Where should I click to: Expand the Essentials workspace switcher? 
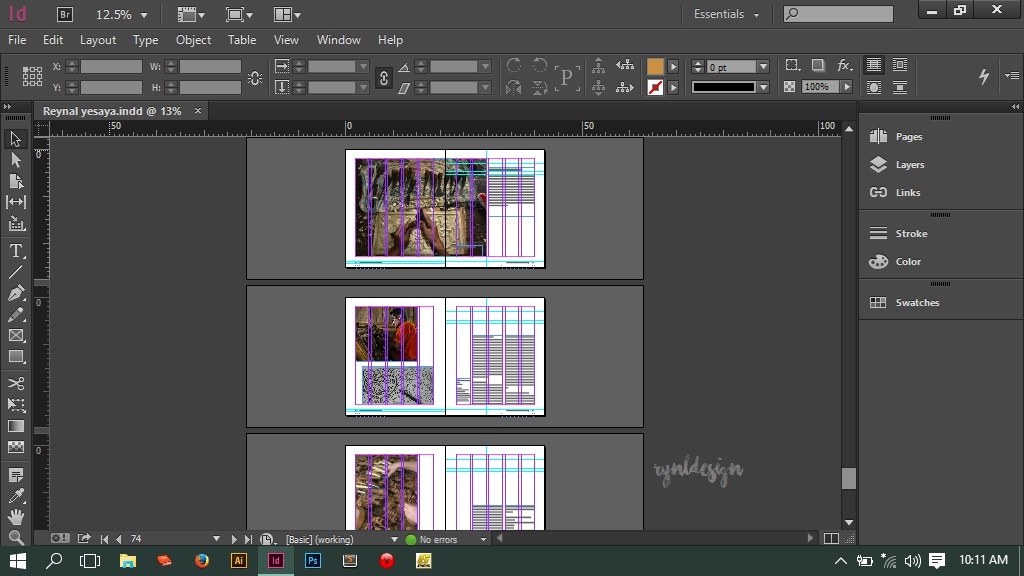724,14
